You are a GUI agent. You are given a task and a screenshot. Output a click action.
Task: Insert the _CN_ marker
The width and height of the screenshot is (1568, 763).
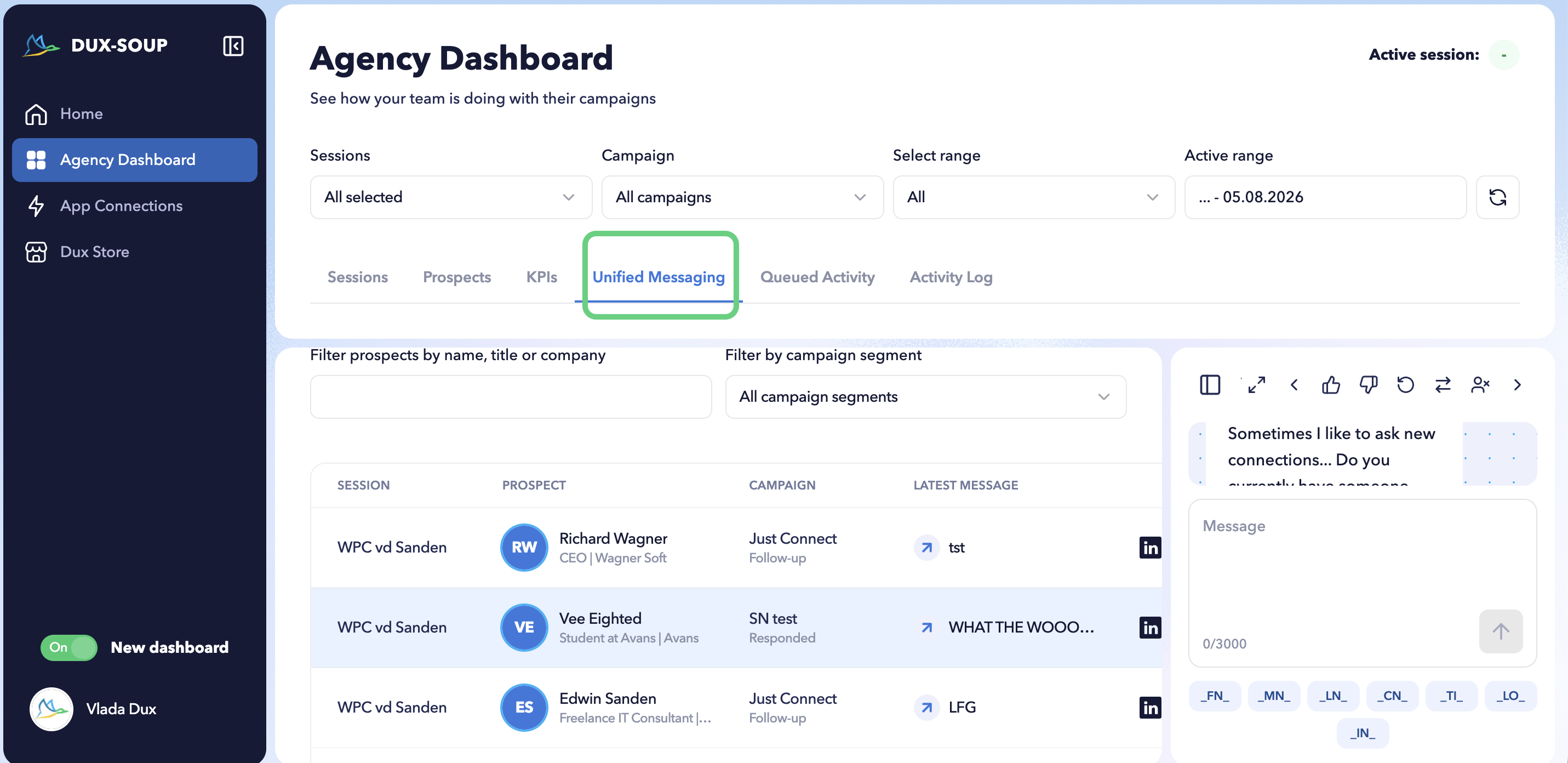coord(1392,696)
